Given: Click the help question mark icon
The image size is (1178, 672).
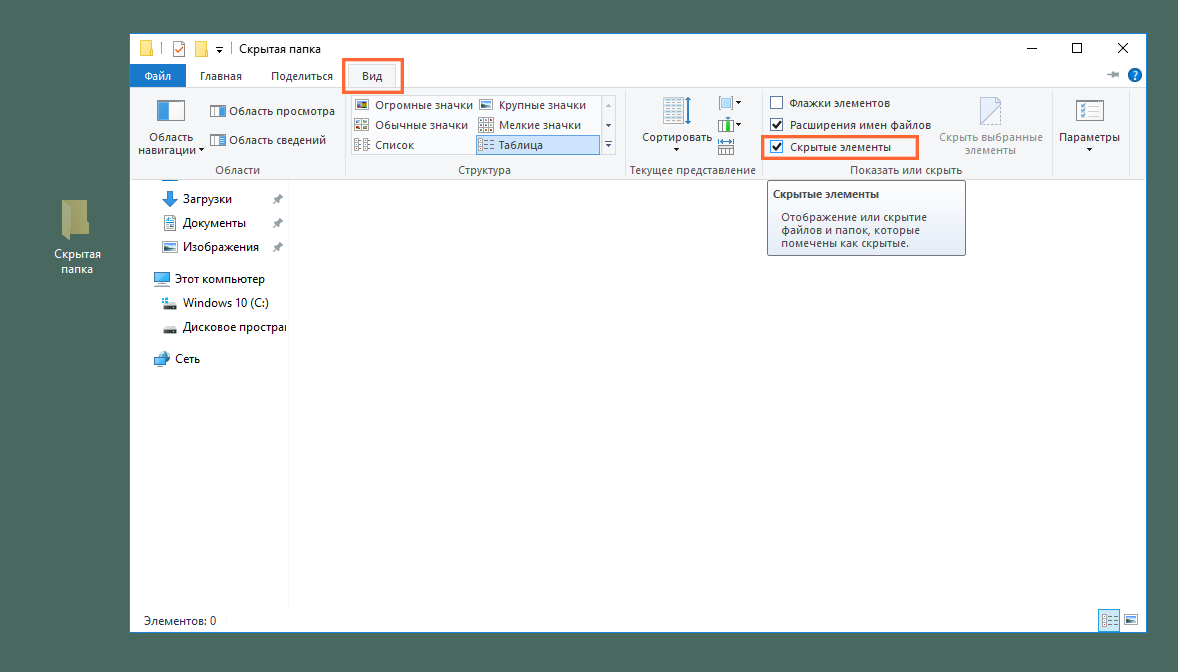Looking at the screenshot, I should [x=1135, y=75].
